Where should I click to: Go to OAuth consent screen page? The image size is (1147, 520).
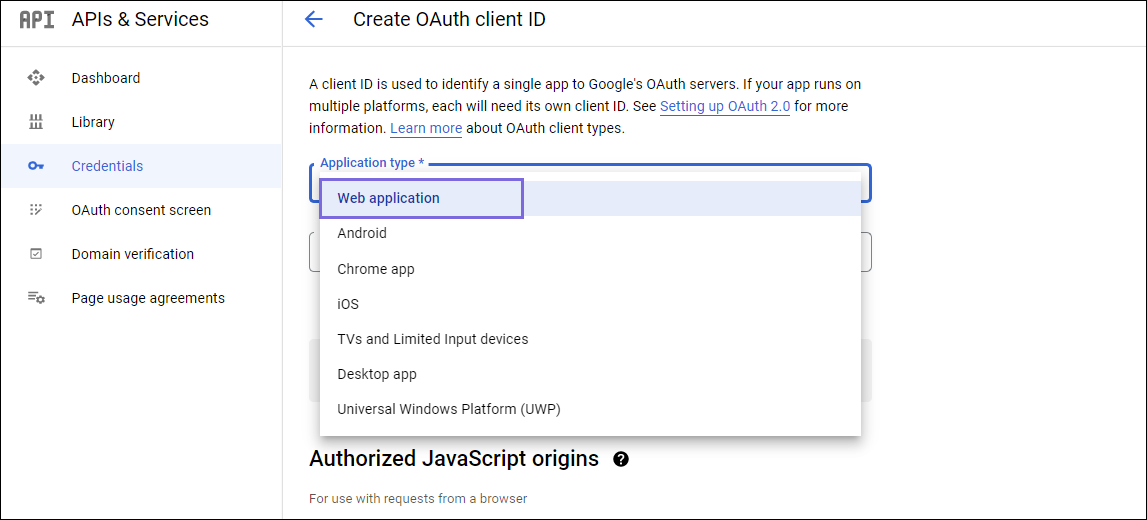[141, 210]
